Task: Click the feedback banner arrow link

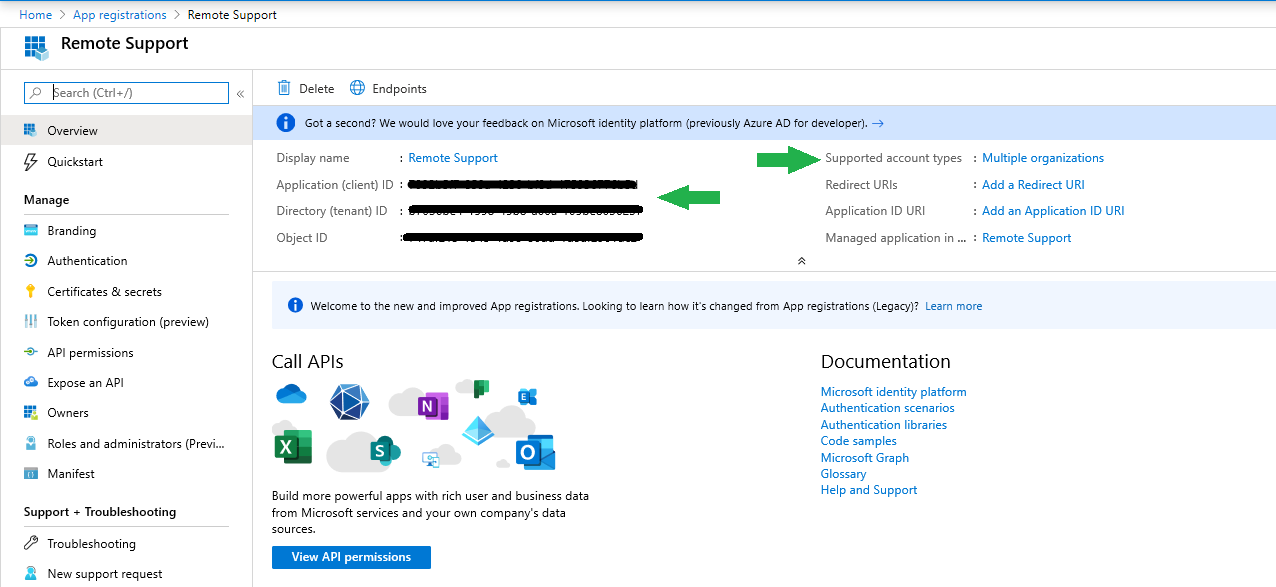Action: (878, 123)
